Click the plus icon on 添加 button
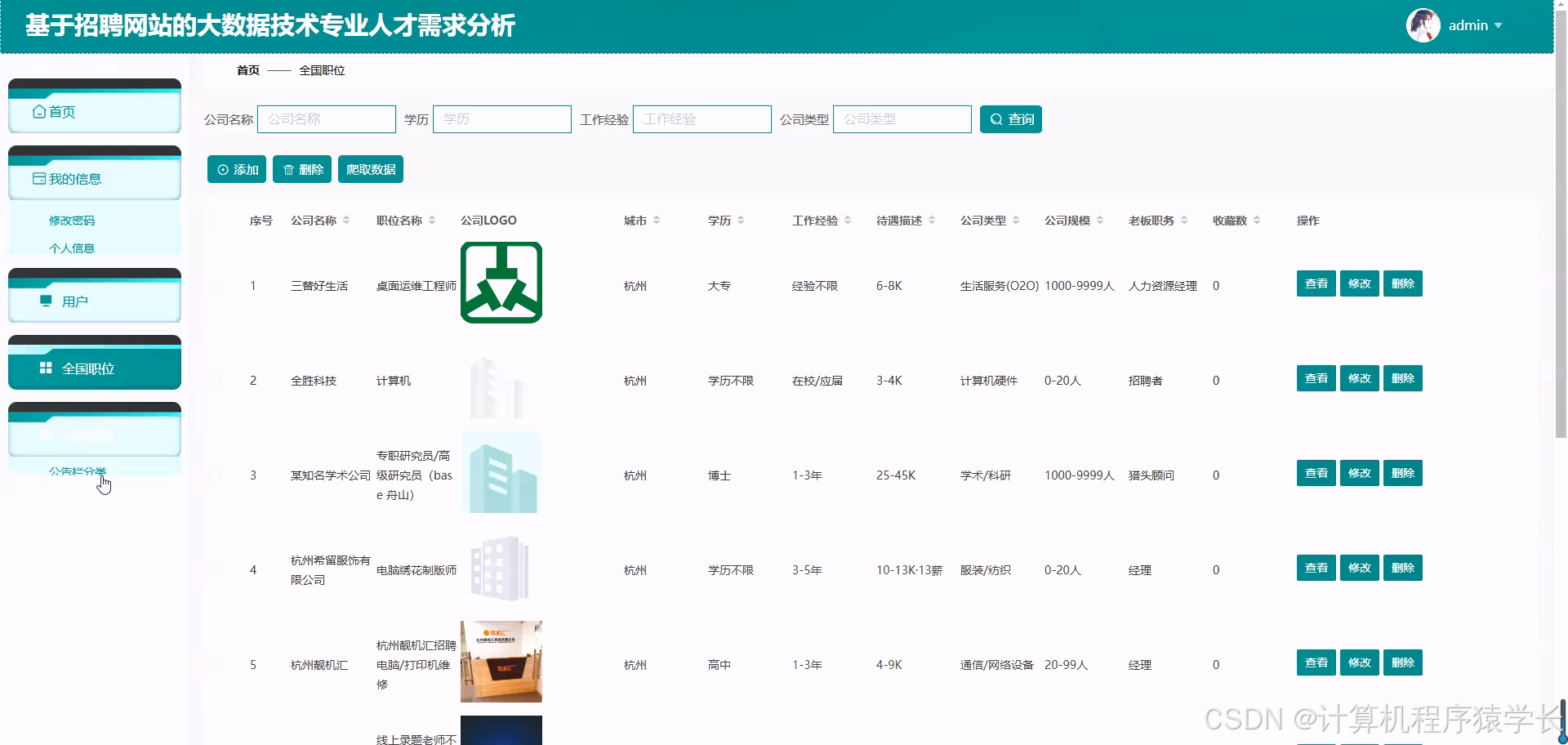 point(223,169)
